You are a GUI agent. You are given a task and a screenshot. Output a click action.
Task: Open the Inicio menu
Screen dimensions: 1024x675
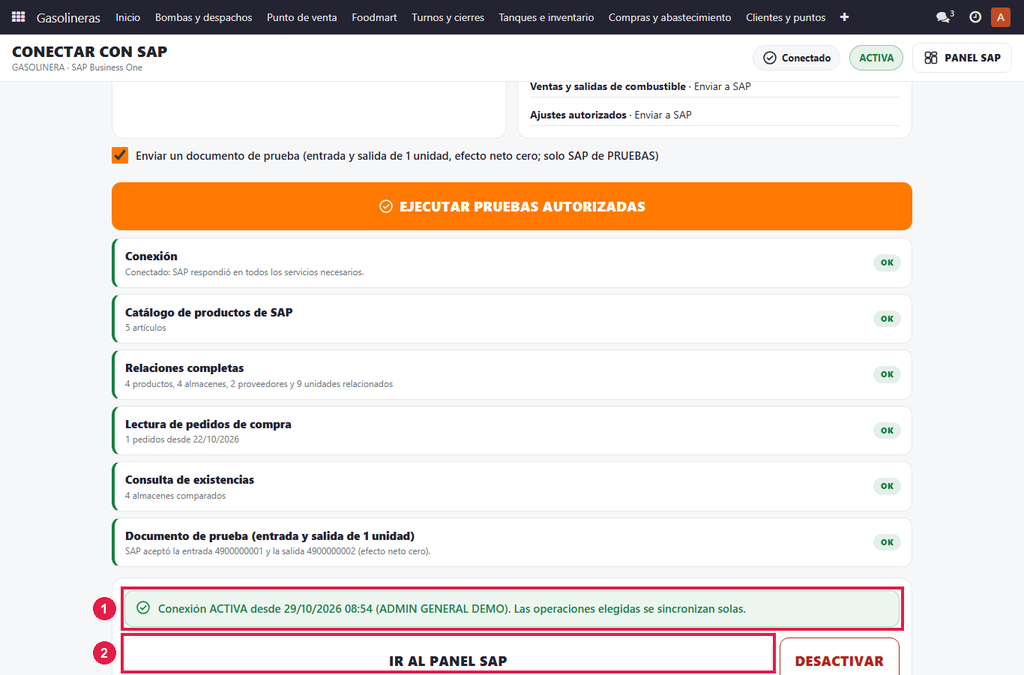pos(128,18)
